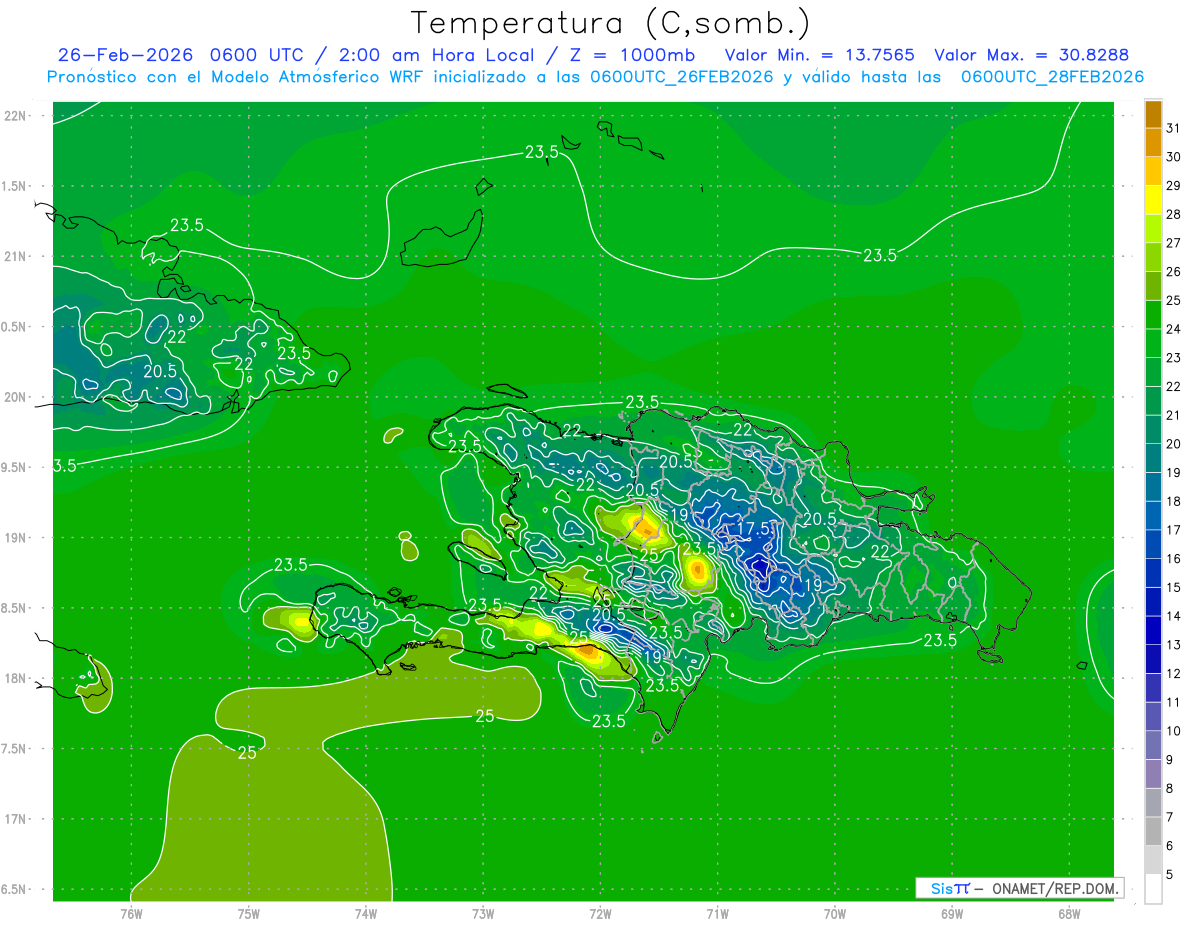Viewport: 1200px width, 927px height.
Task: Click the 20.5 contour label over eastern Cuba
Action: [x=160, y=370]
